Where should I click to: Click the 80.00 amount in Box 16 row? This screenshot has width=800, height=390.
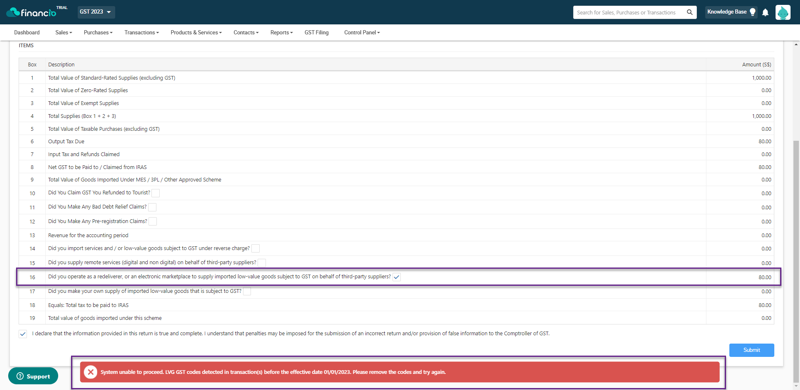[x=765, y=278]
